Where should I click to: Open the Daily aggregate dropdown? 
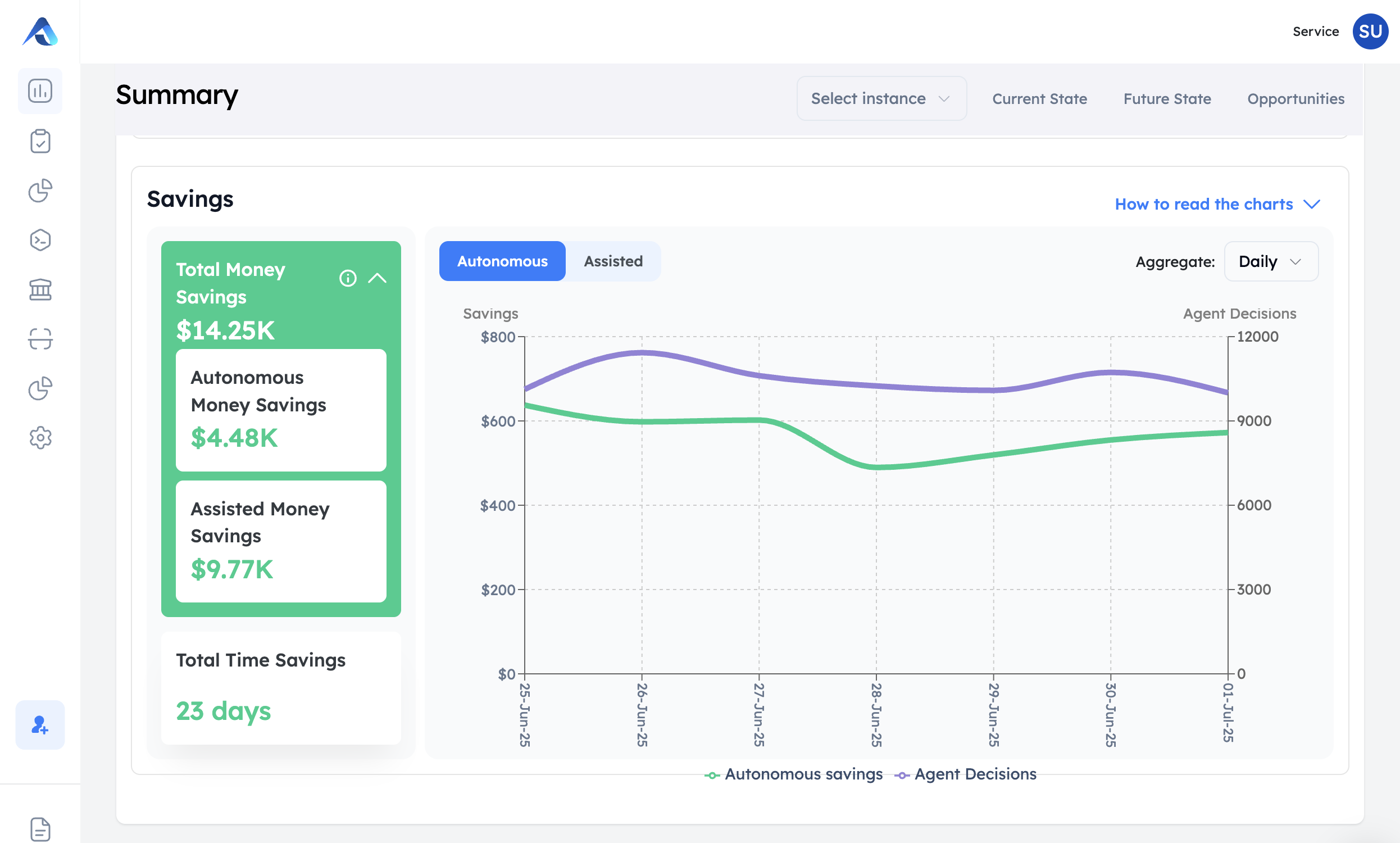coord(1271,261)
